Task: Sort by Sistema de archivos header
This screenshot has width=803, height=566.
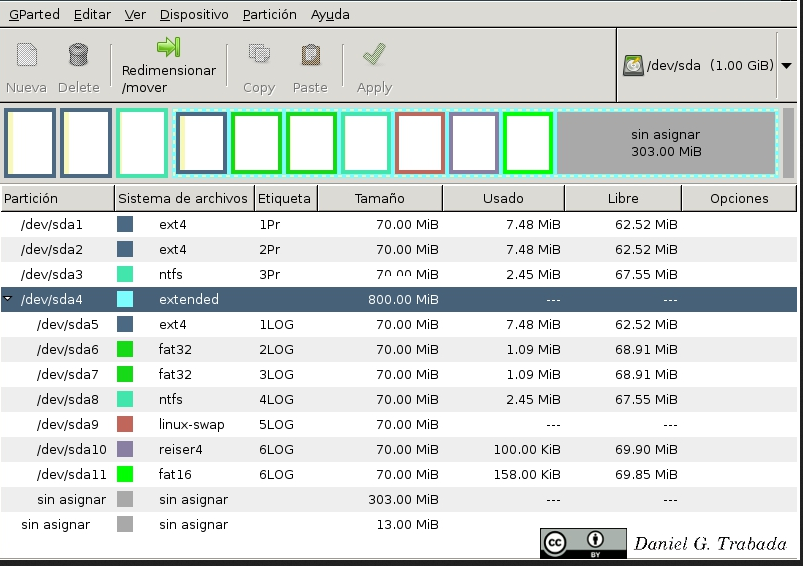Action: [184, 198]
